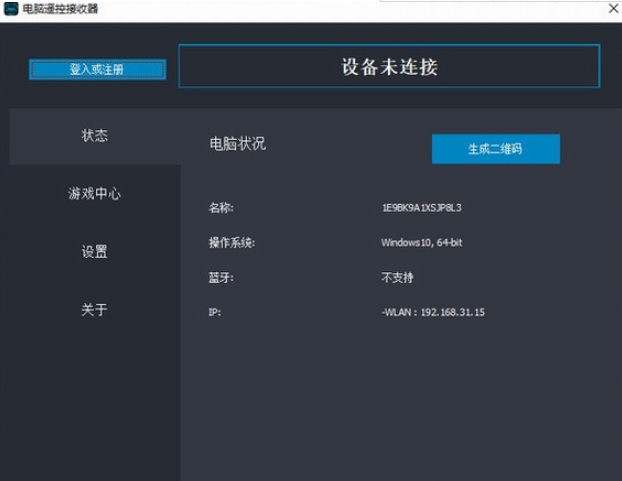Switch to the 游戏中心 tab
Image resolution: width=622 pixels, height=481 pixels.
coord(95,194)
